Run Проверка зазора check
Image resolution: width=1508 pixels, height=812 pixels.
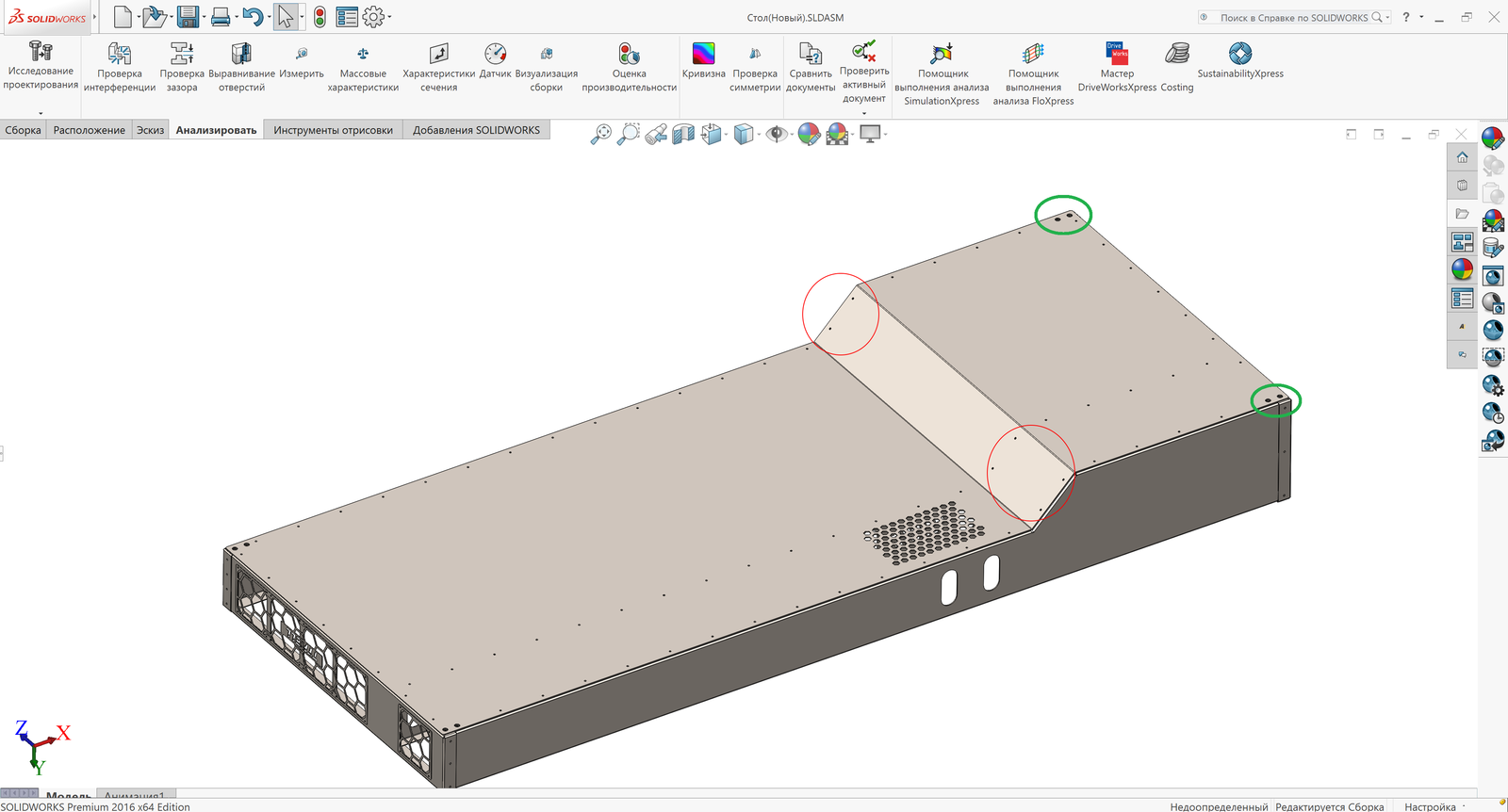coord(182,67)
